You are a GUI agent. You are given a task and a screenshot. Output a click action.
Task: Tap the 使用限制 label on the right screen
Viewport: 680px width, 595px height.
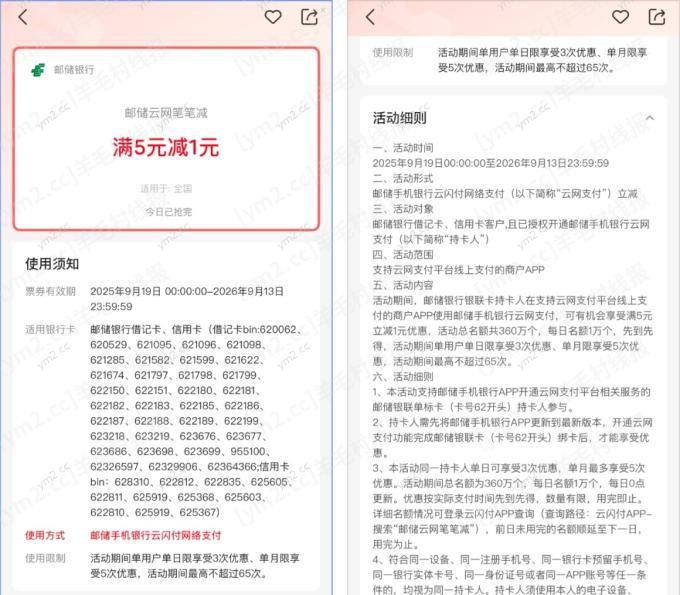pyautogui.click(x=392, y=52)
